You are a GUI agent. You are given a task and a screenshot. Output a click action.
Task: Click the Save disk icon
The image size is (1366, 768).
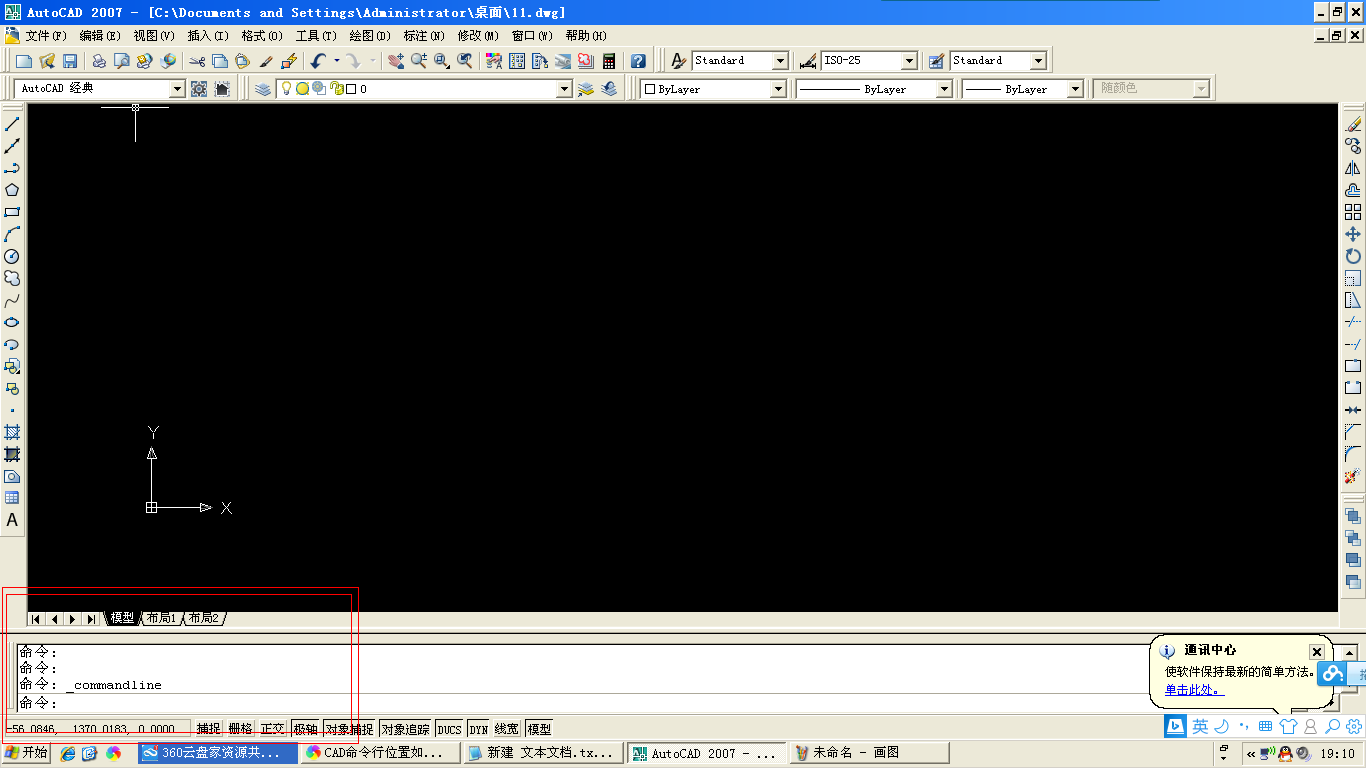70,61
